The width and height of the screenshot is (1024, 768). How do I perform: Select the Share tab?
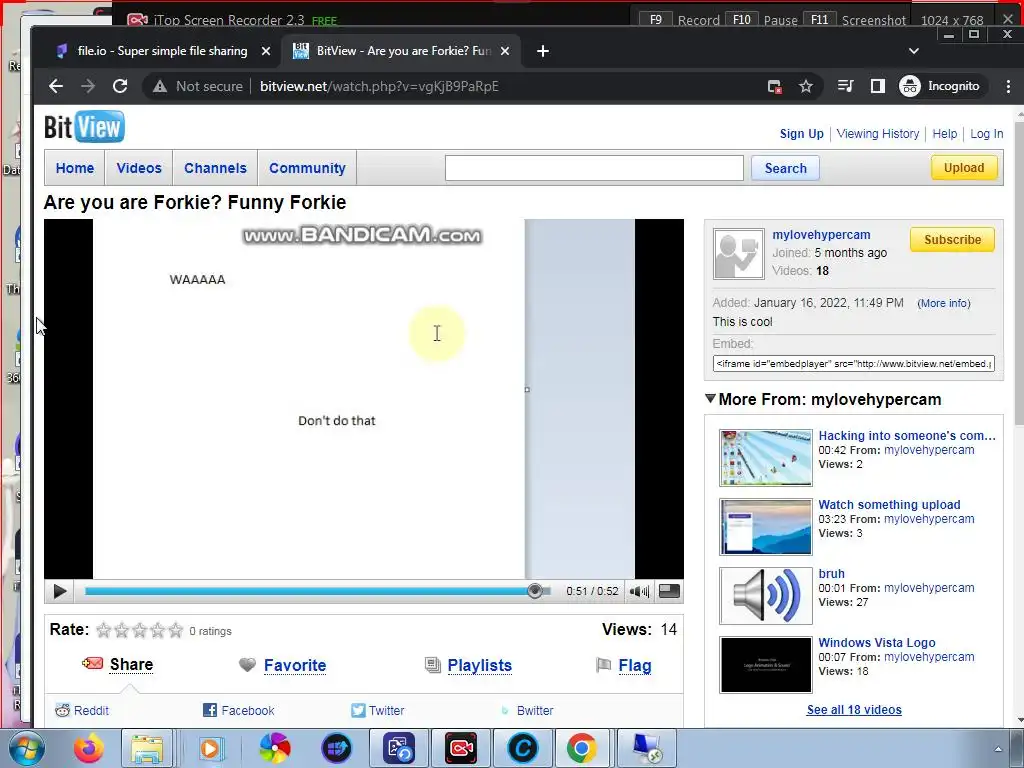pos(131,664)
